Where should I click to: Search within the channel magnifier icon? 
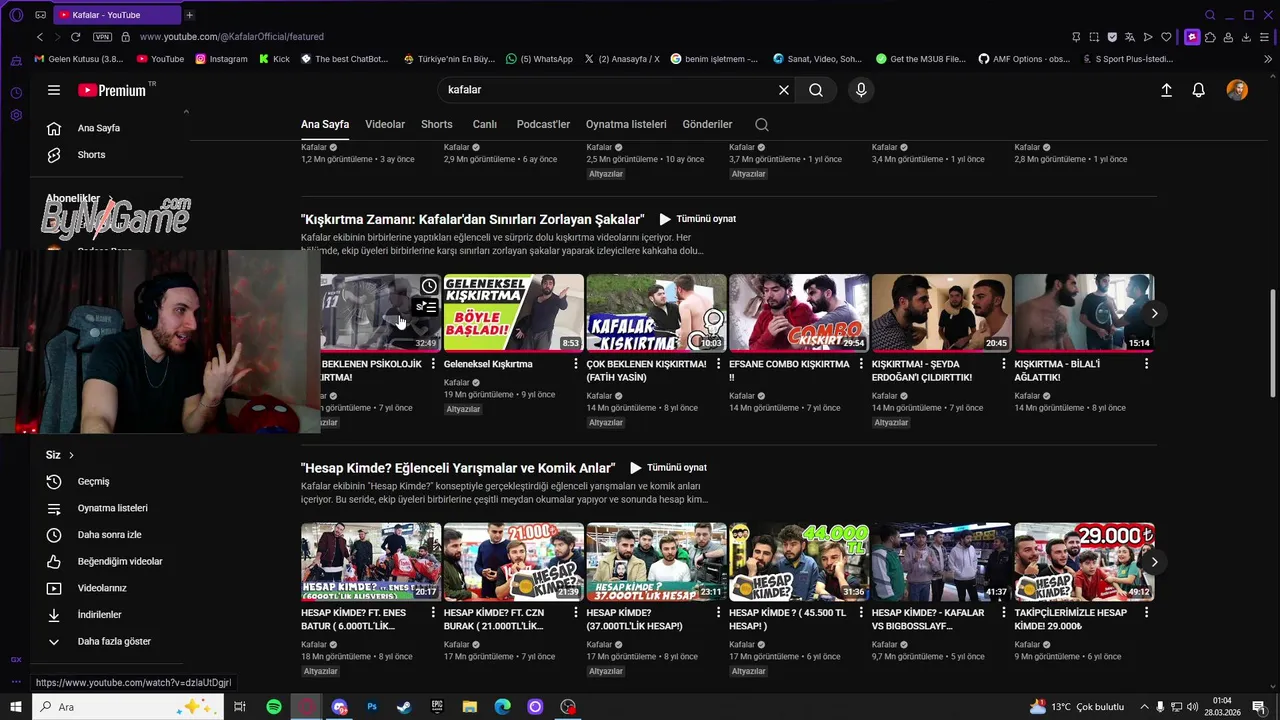762,125
